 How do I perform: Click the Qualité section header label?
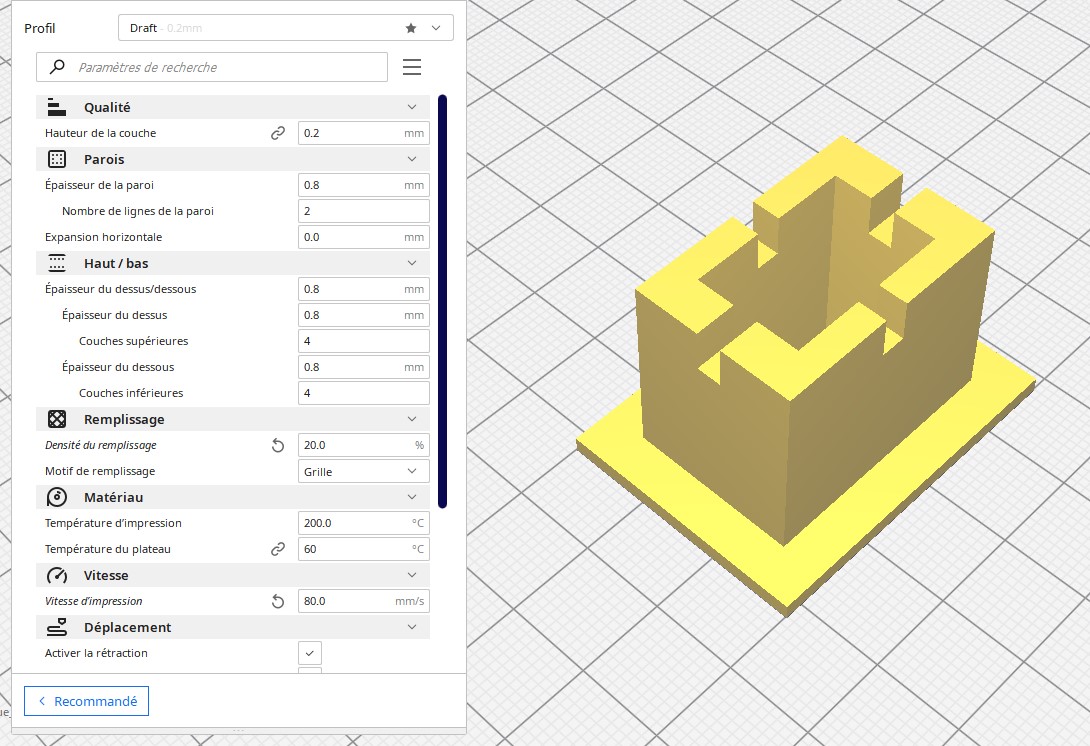107,107
